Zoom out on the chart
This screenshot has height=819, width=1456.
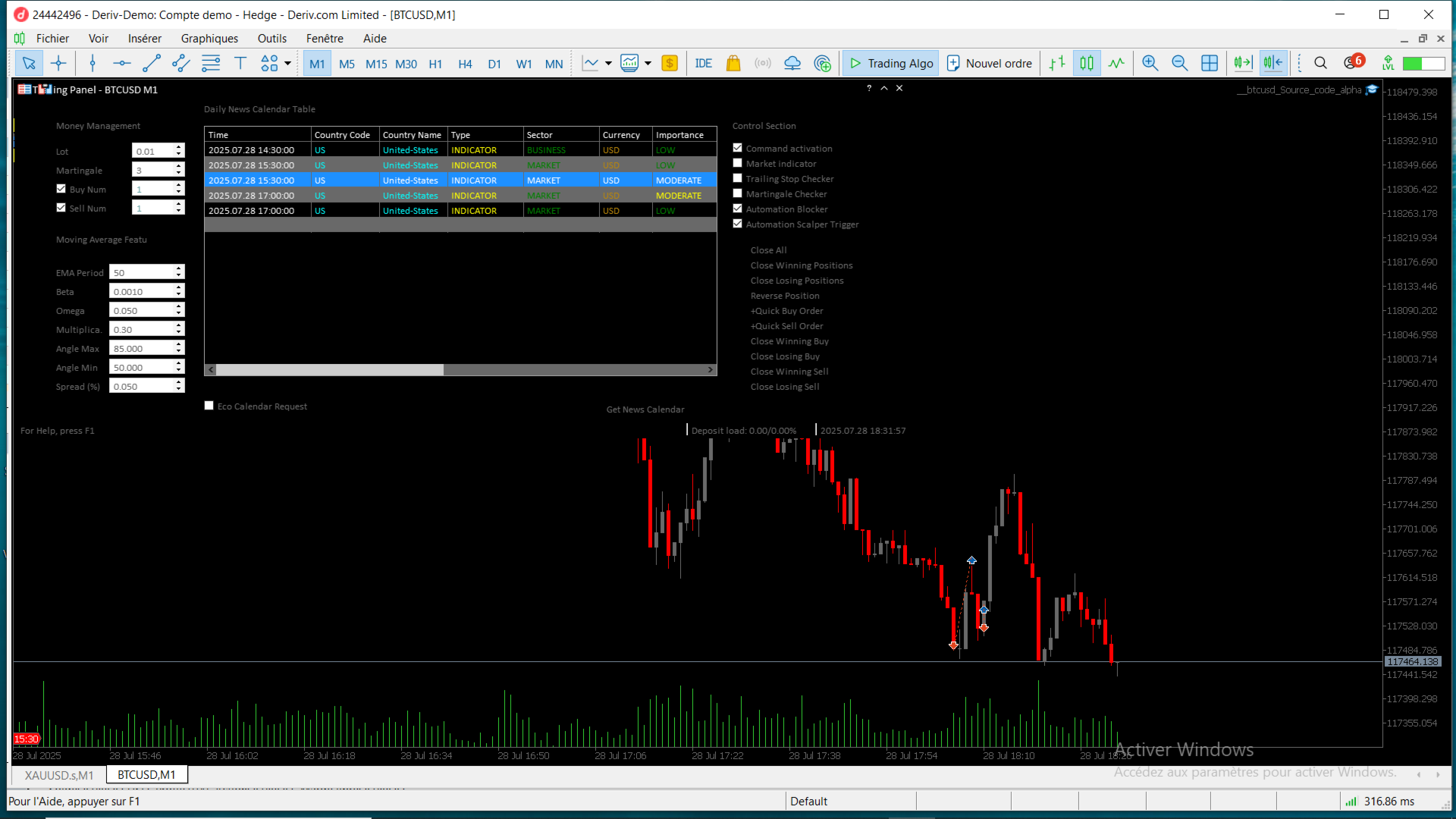(x=1180, y=64)
